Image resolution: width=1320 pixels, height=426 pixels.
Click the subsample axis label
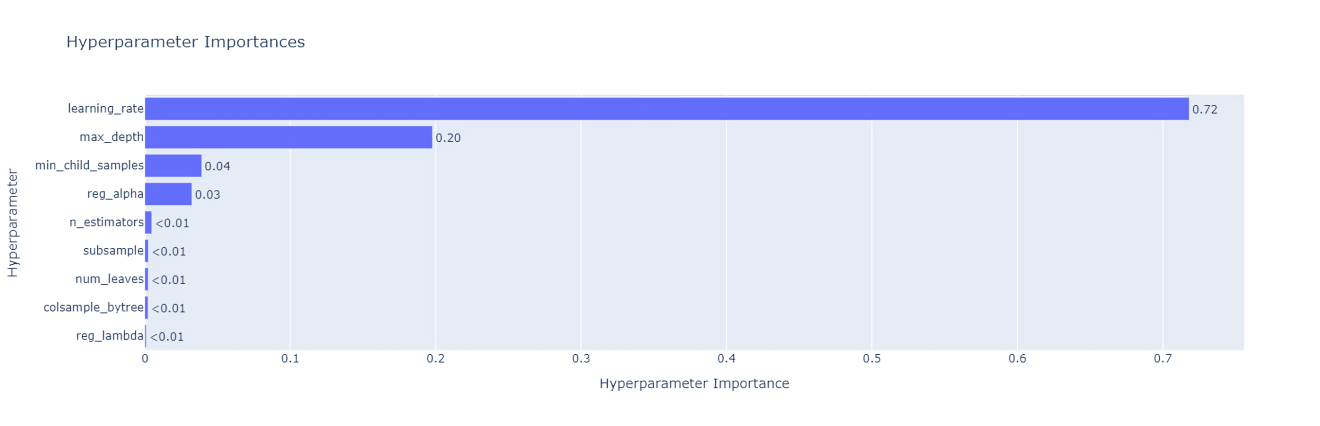113,251
